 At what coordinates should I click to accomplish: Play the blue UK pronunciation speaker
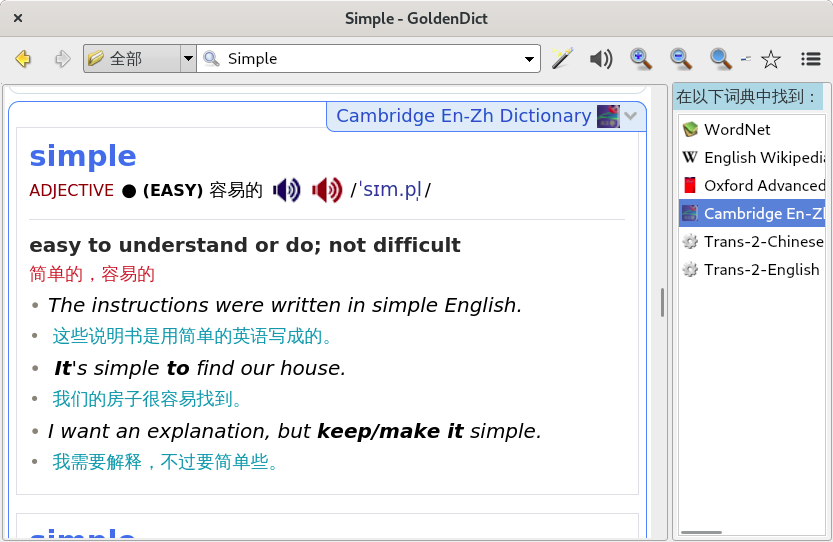pos(287,190)
